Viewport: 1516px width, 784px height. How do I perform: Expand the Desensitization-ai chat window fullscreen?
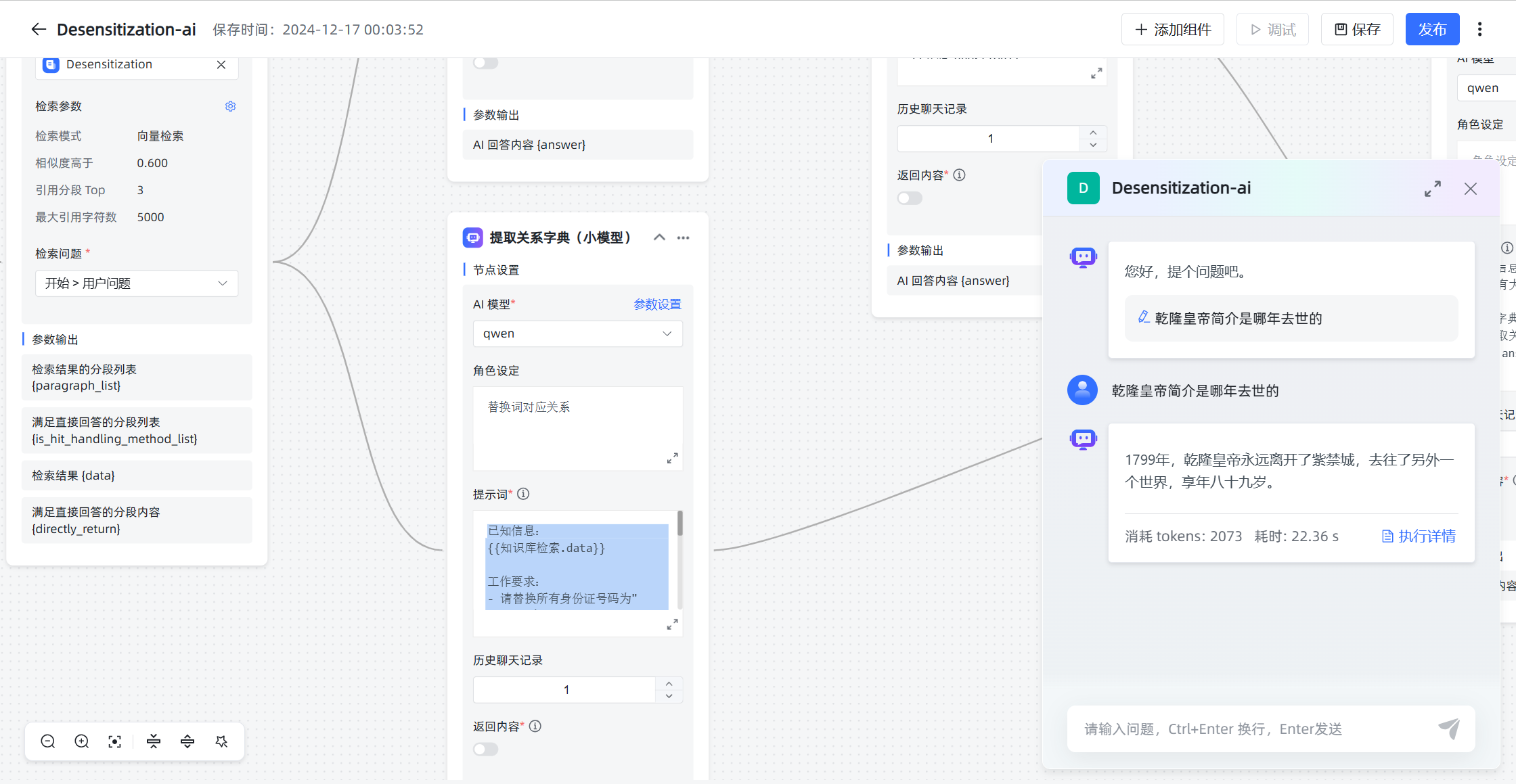pos(1432,189)
